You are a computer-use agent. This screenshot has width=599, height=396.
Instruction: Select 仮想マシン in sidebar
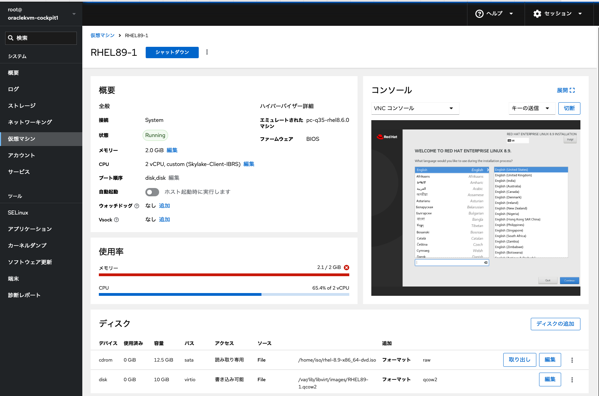point(41,139)
